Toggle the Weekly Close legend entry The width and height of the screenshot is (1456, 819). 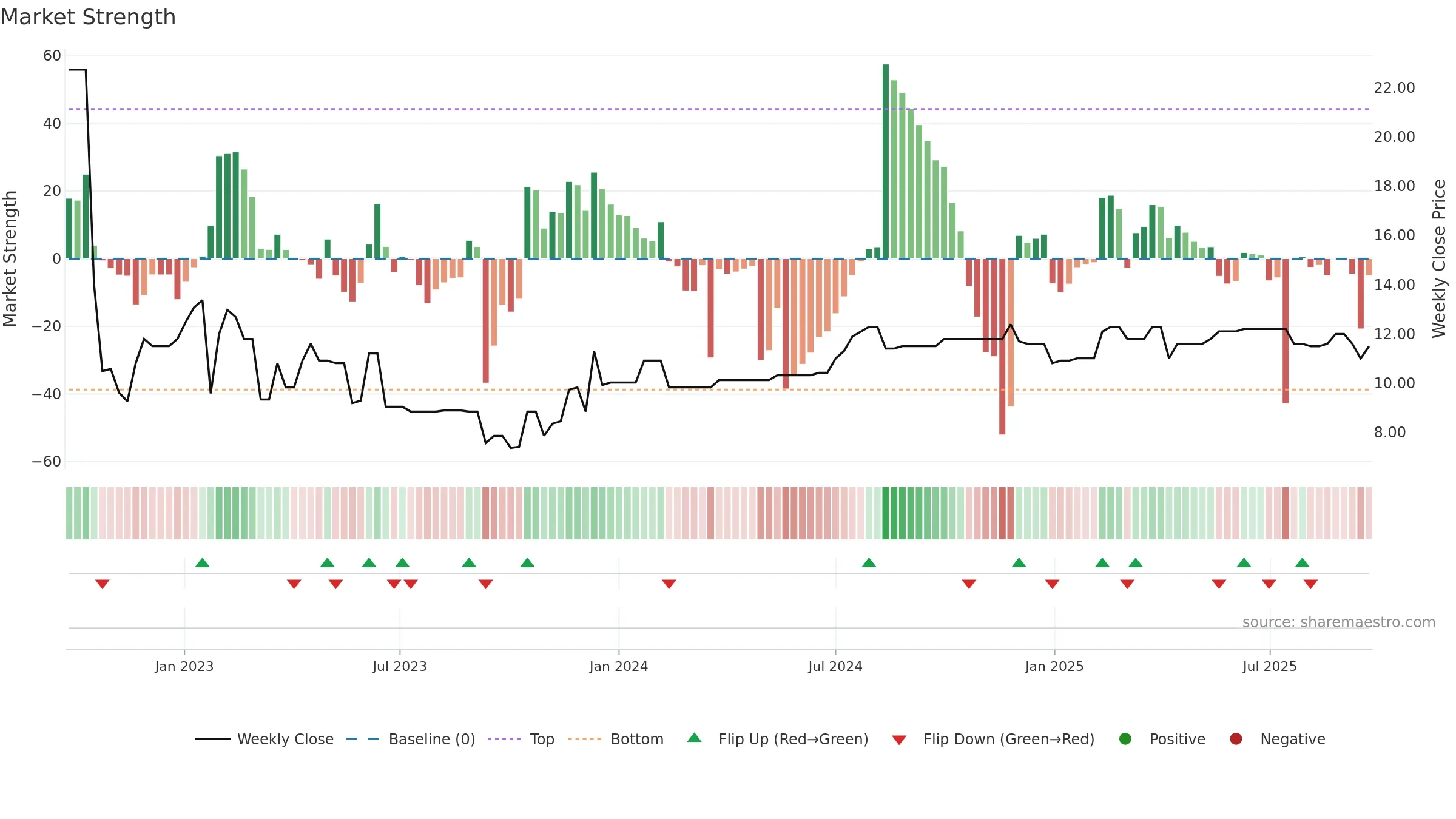[264, 739]
